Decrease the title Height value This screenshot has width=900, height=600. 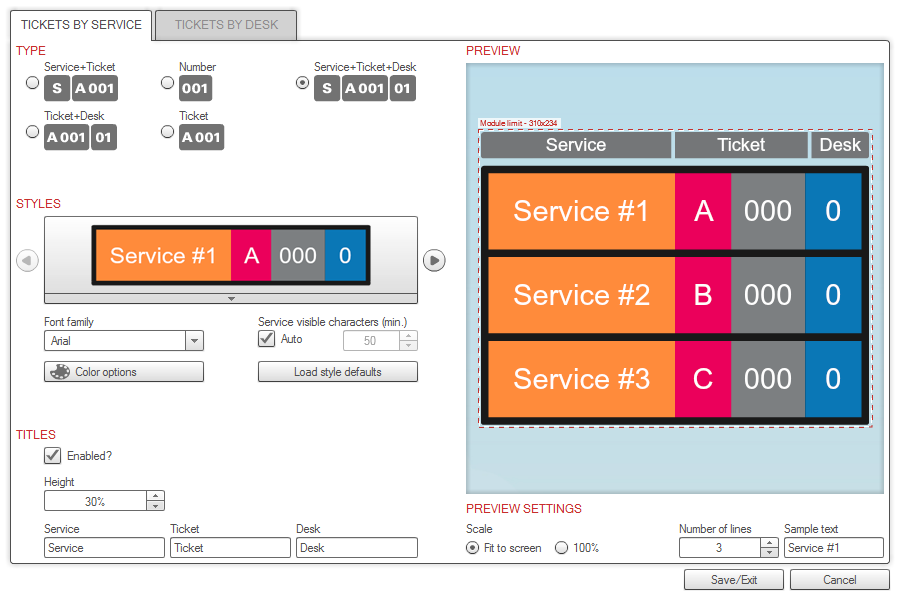156,506
